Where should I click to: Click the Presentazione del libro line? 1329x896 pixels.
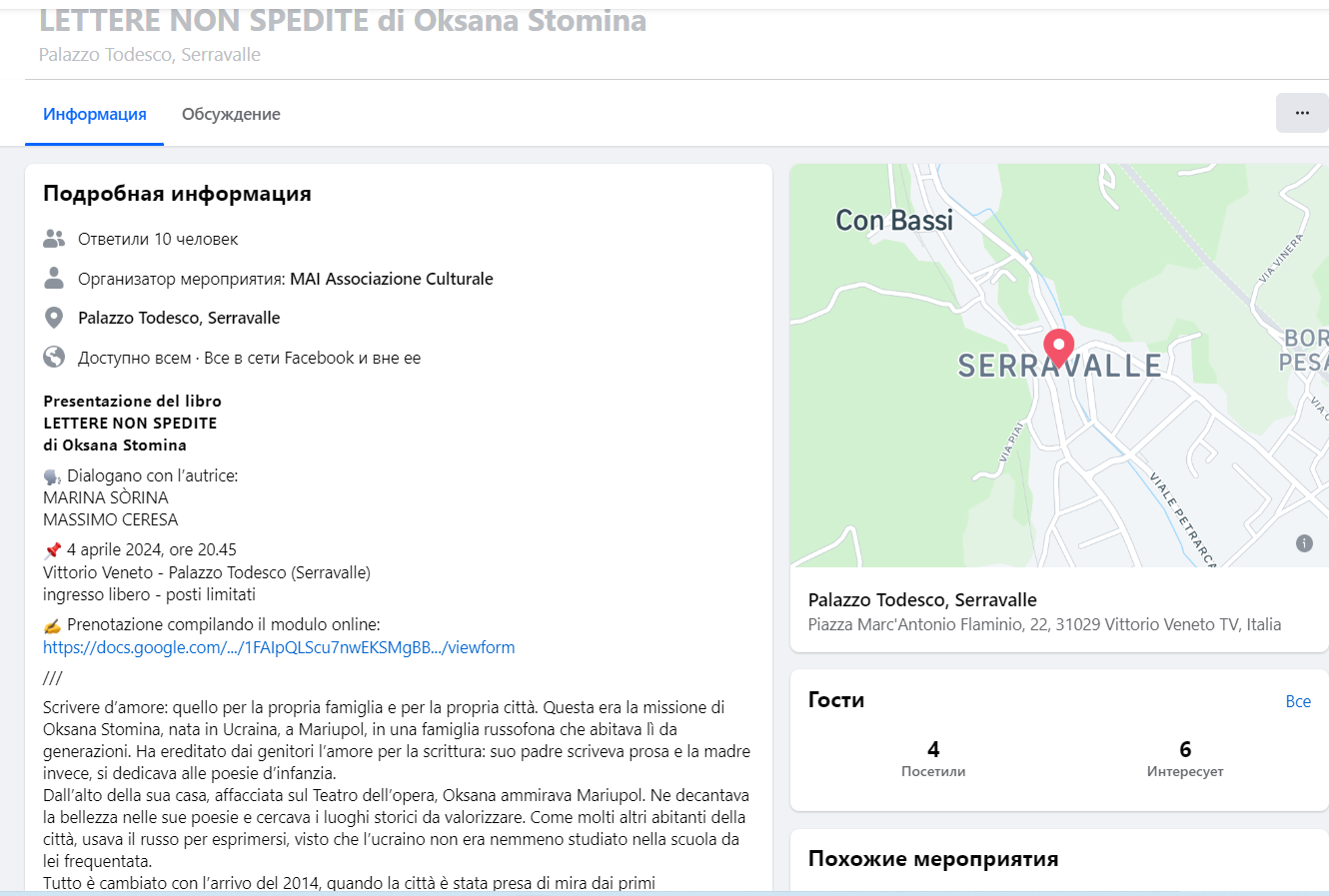click(x=132, y=401)
